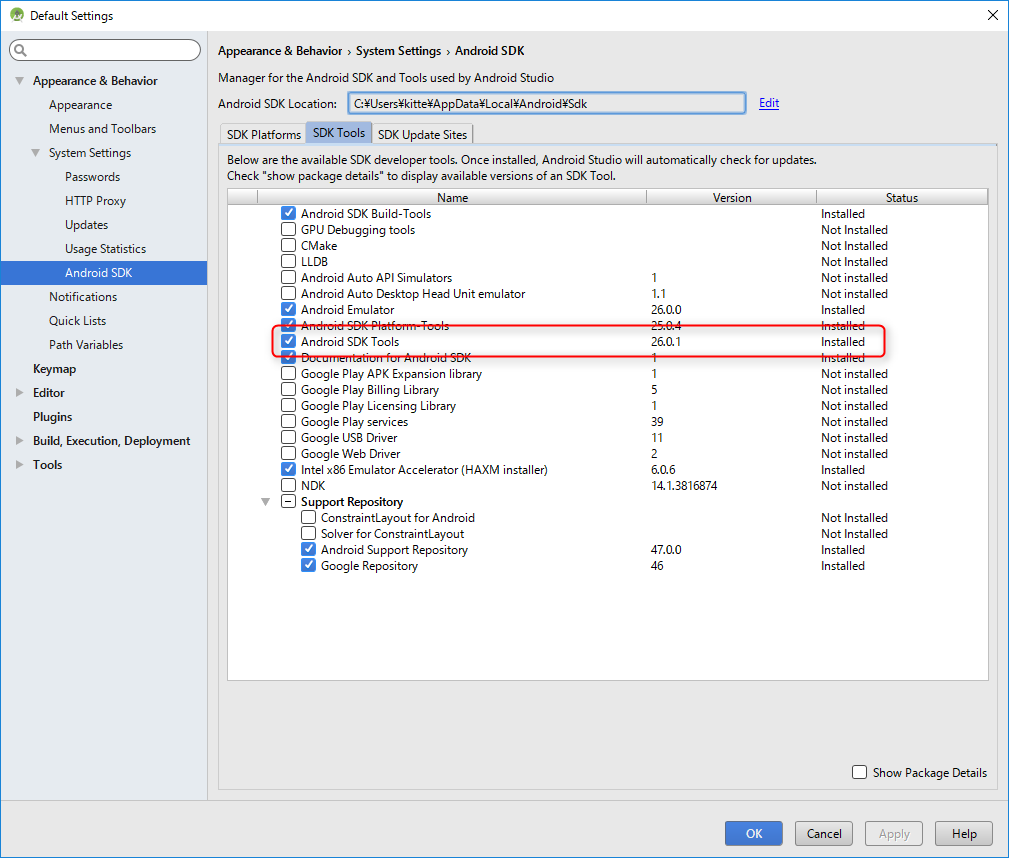Expand Build, Execution, Deployment section
1009x858 pixels.
[19, 441]
